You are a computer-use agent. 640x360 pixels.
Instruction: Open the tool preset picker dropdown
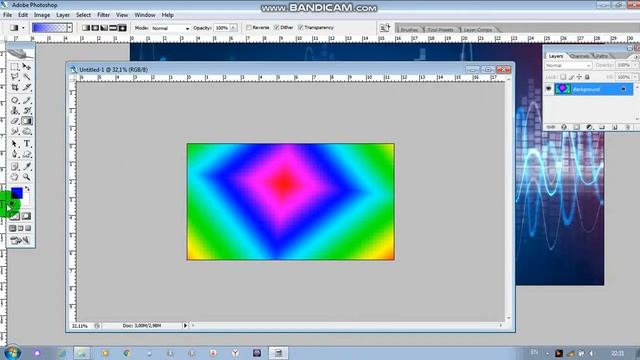[23, 28]
